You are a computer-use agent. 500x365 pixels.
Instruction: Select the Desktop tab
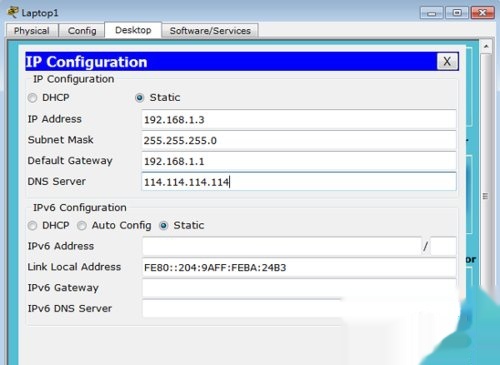click(133, 30)
